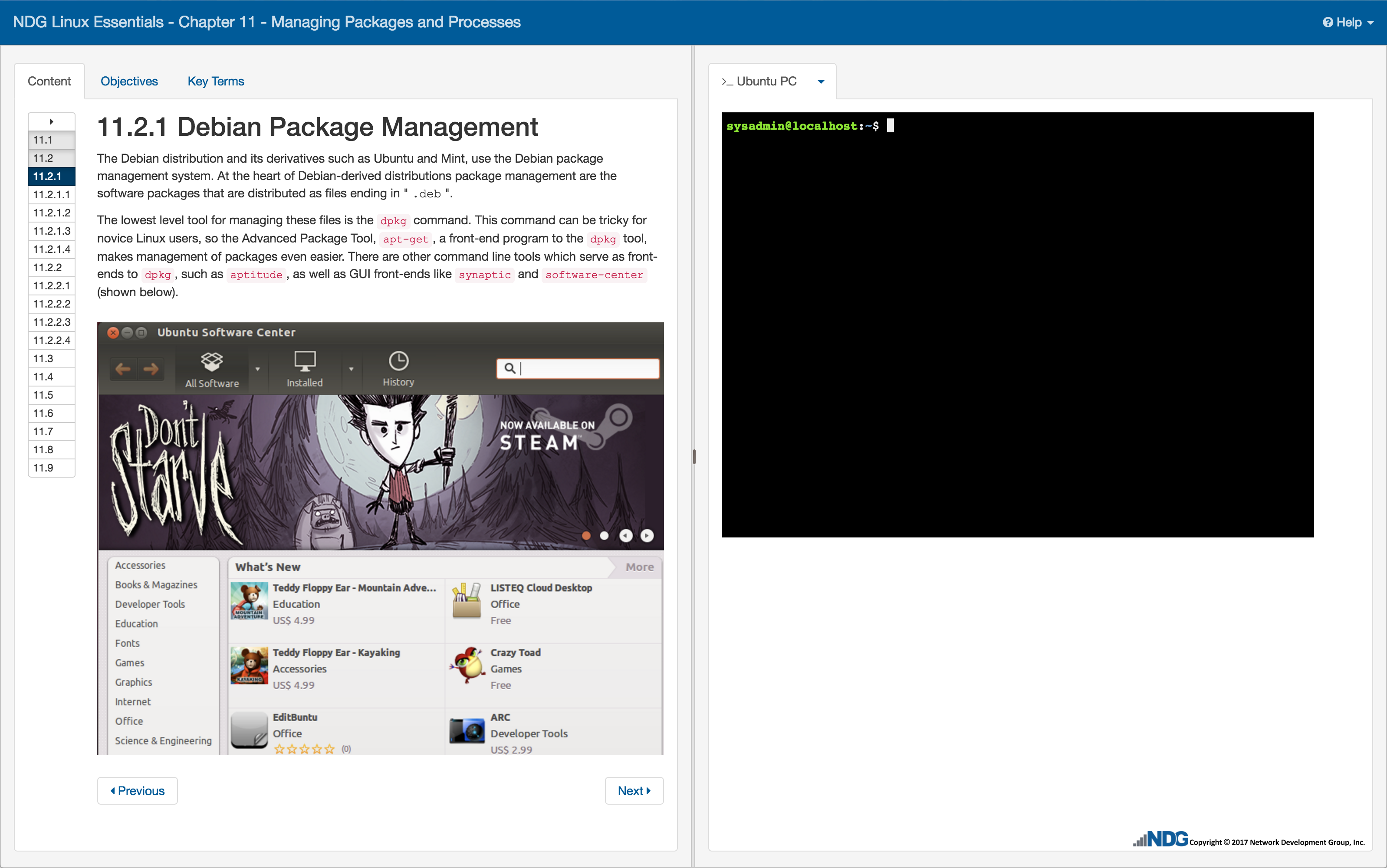1387x868 pixels.
Task: Click the Crazy Toad app icon
Action: click(x=467, y=666)
